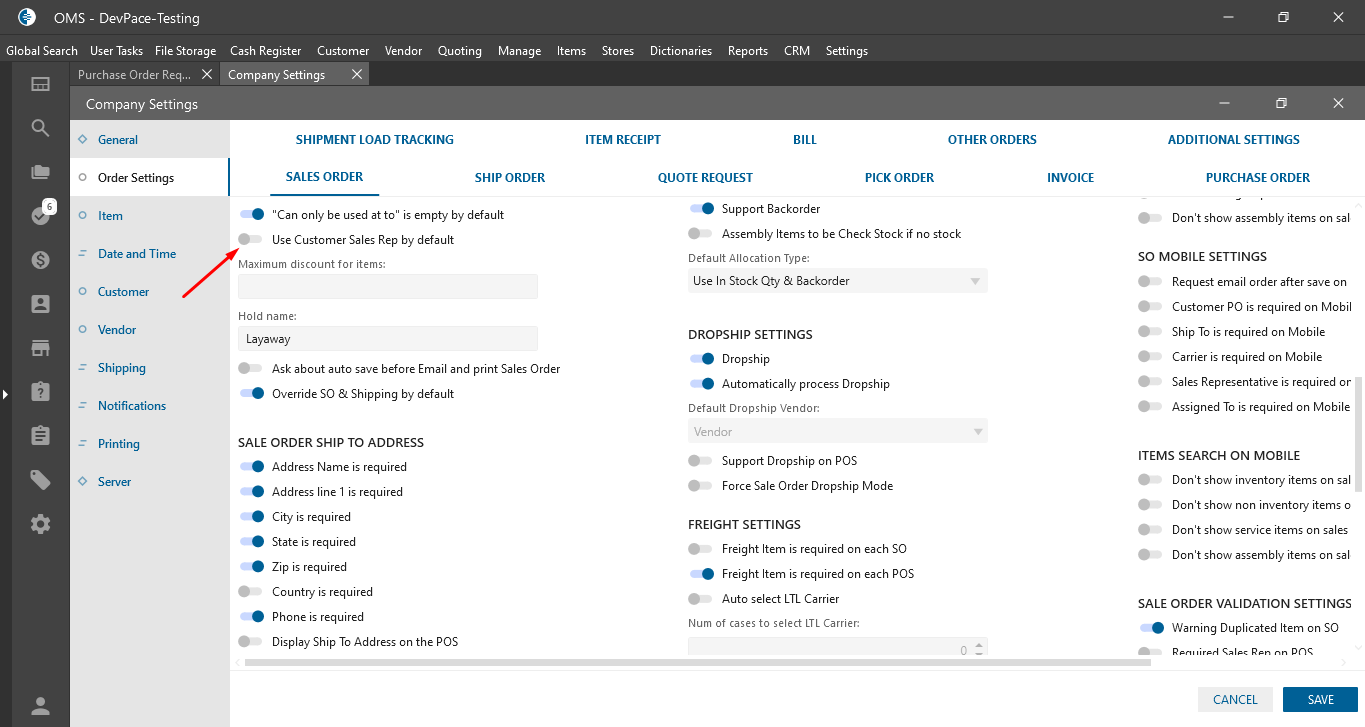Click the dollar cash register sidebar icon
The height and width of the screenshot is (727, 1365).
click(x=40, y=260)
